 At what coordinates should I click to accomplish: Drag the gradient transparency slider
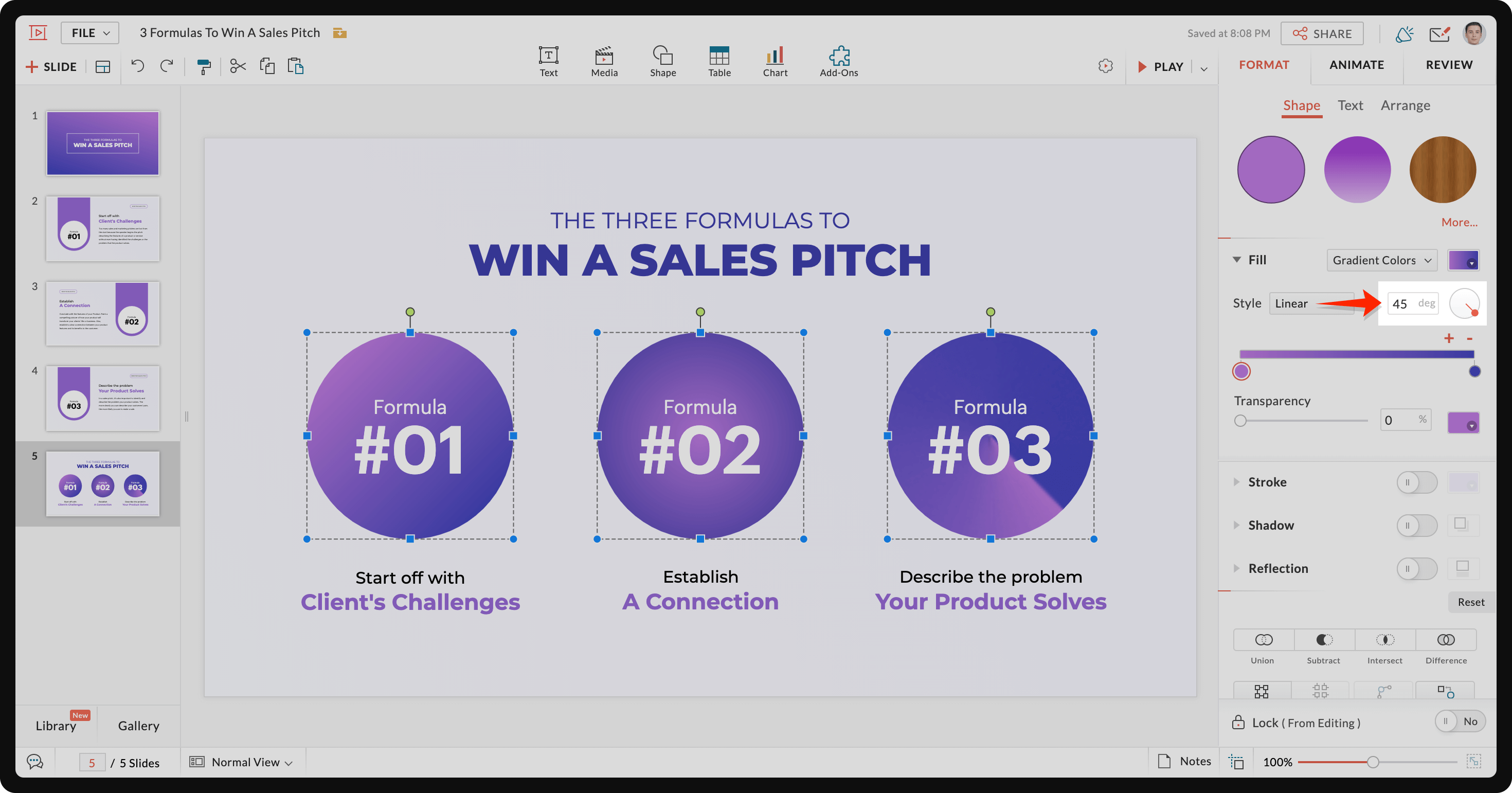click(1241, 420)
